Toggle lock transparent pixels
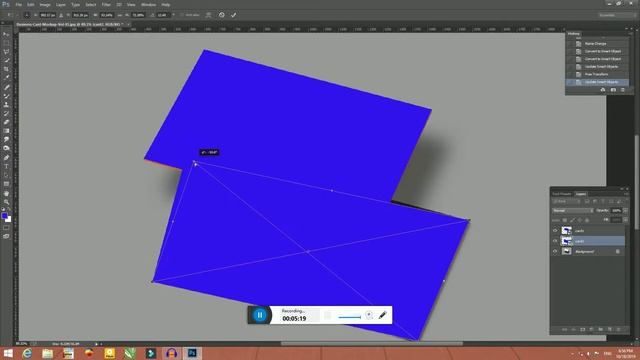The image size is (640, 360). [564, 220]
